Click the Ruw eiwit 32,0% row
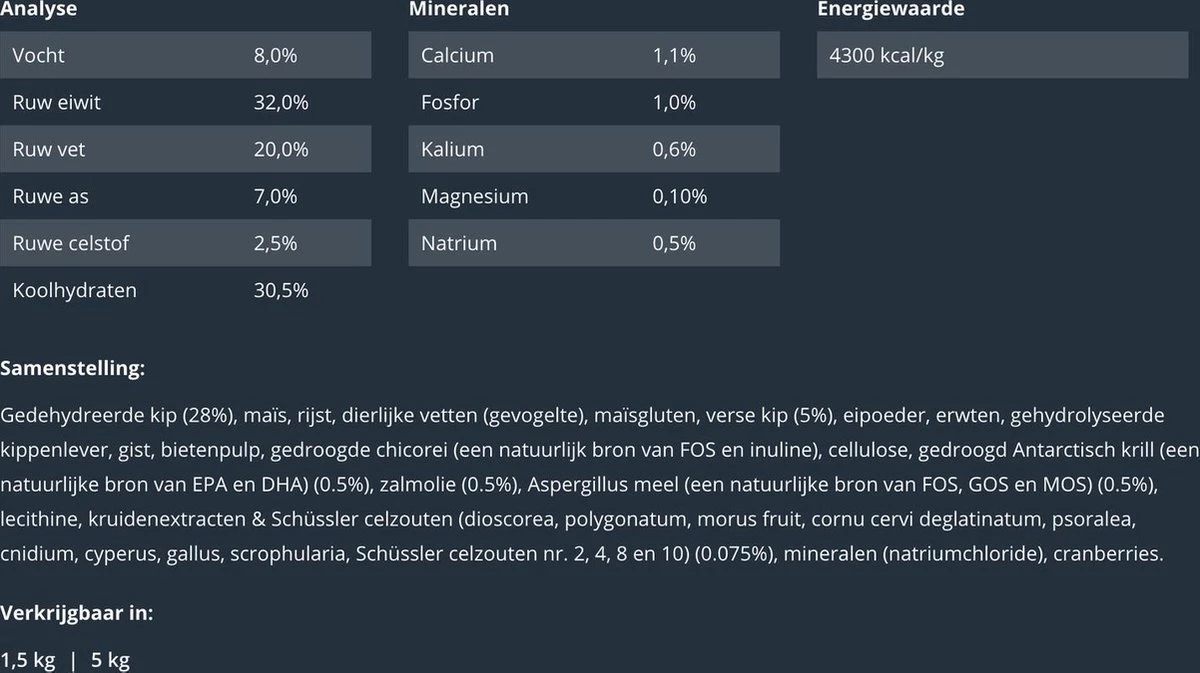The width and height of the screenshot is (1200, 673). (x=186, y=103)
